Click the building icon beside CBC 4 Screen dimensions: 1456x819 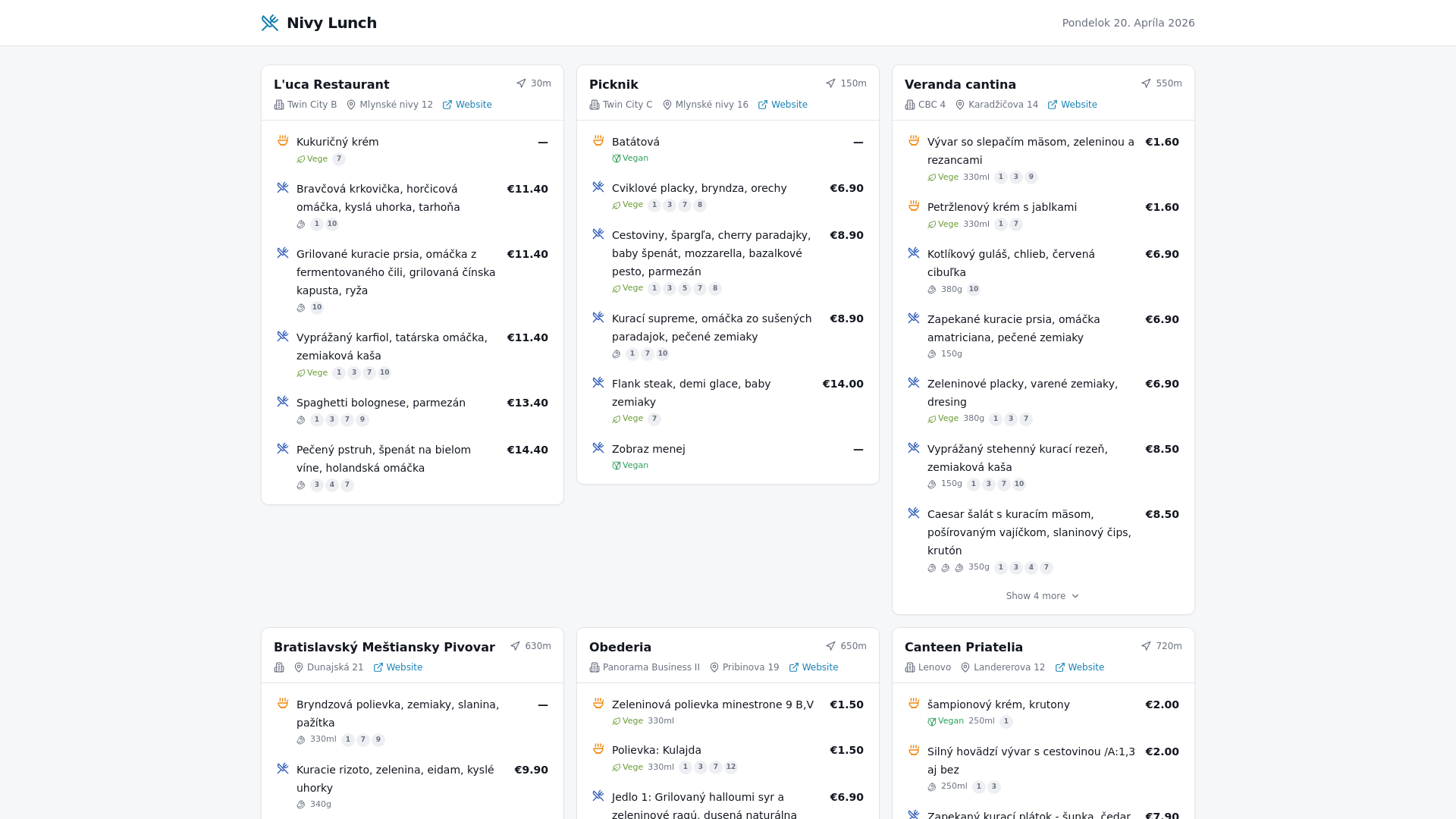pyautogui.click(x=910, y=105)
